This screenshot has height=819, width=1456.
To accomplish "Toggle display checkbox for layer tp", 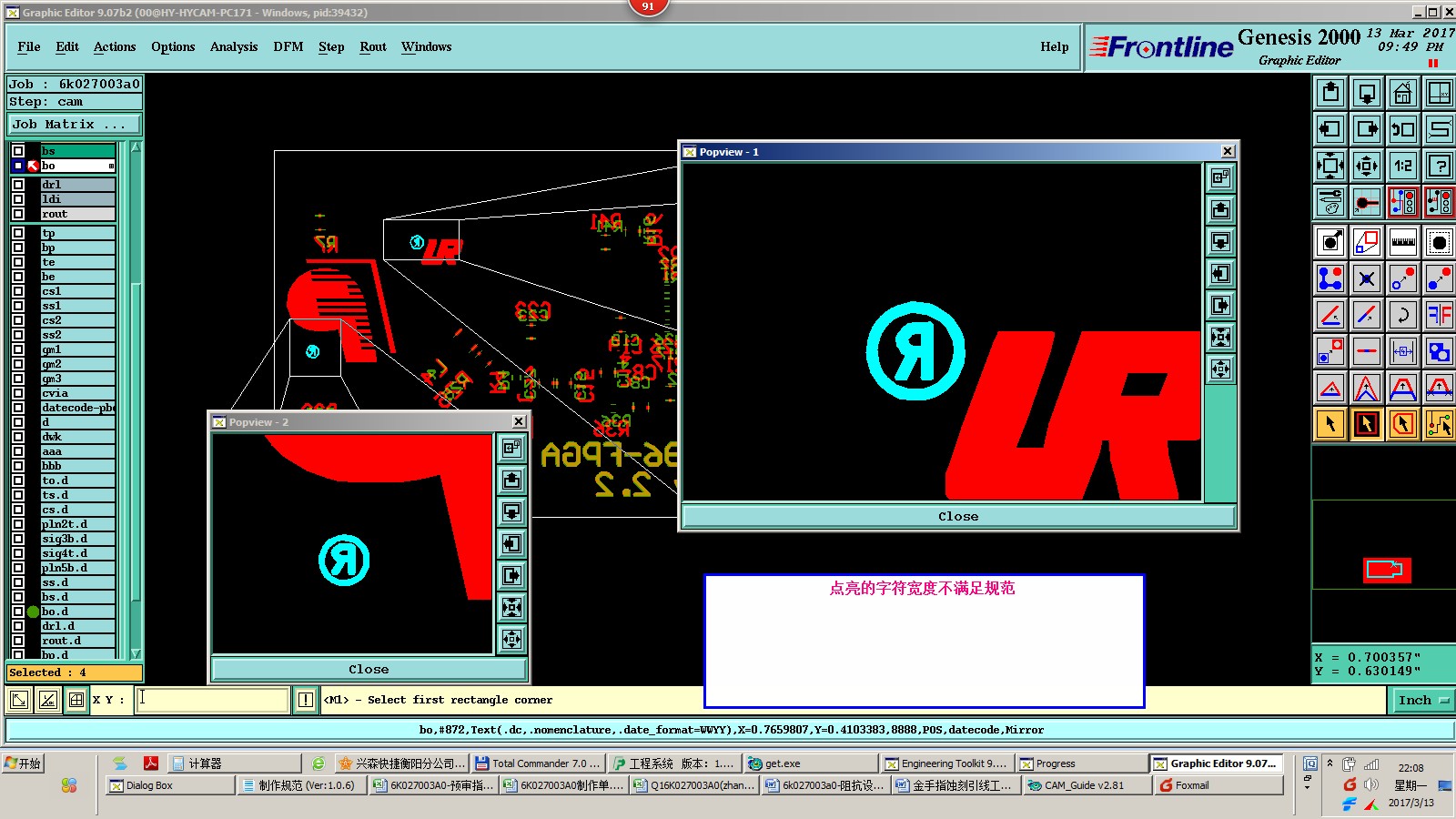I will point(18,233).
